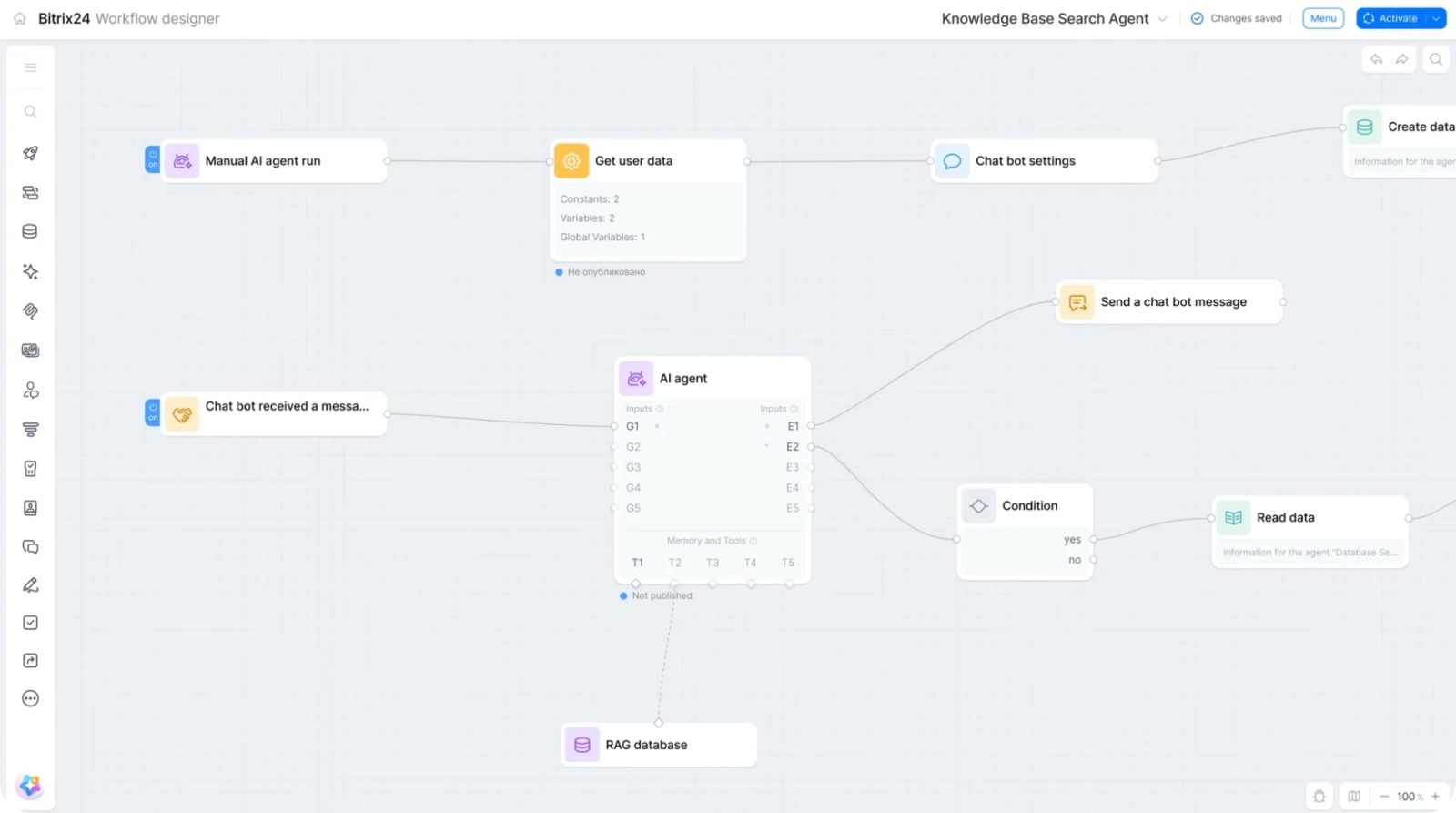Viewport: 1456px width, 813px height.
Task: Open the more options ellipsis in sidebar
Action: coord(30,698)
